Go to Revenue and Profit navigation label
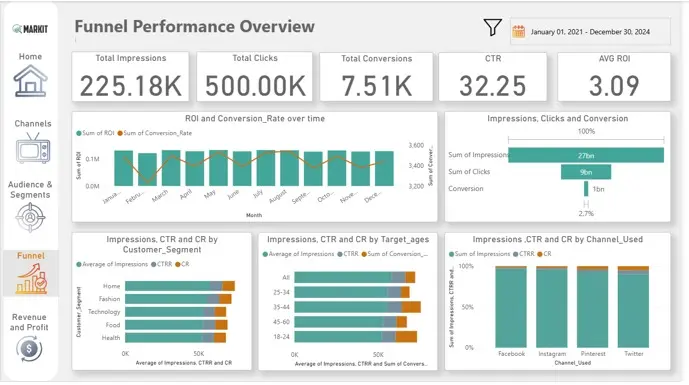The height and width of the screenshot is (385, 689). click(29, 322)
